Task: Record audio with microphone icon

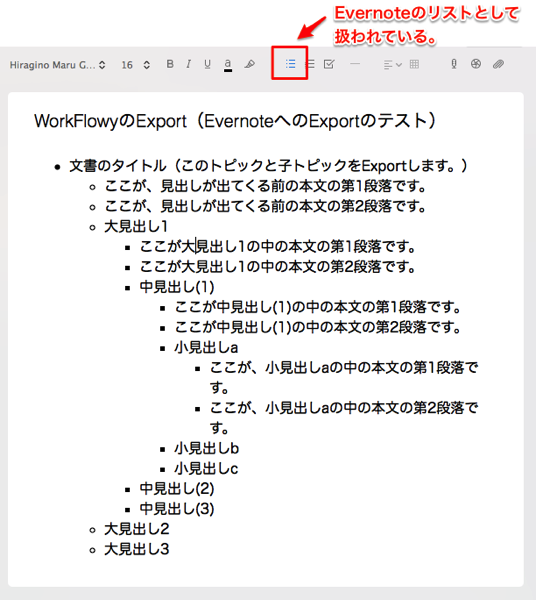Action: tap(454, 64)
